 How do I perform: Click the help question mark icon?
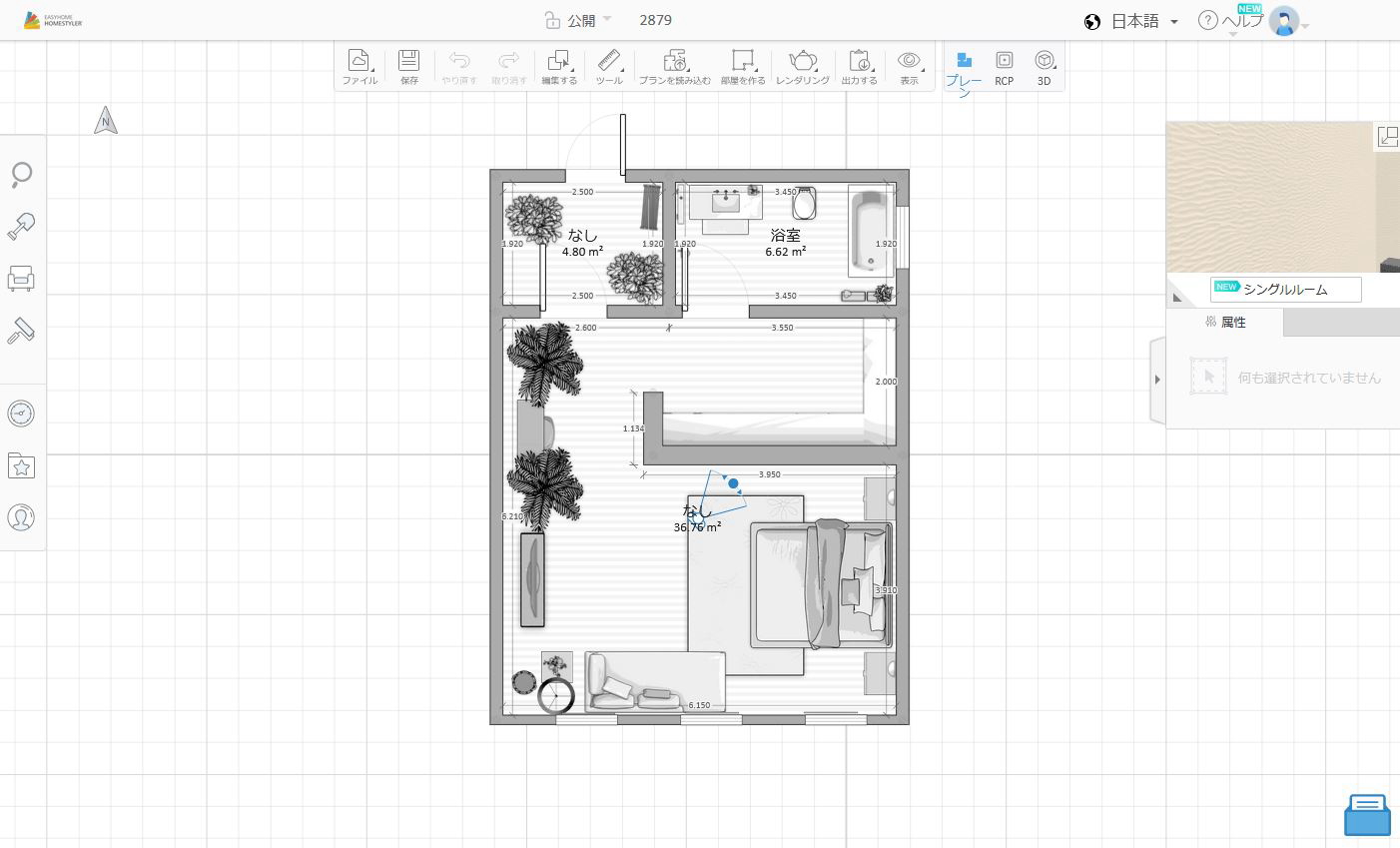pos(1208,20)
